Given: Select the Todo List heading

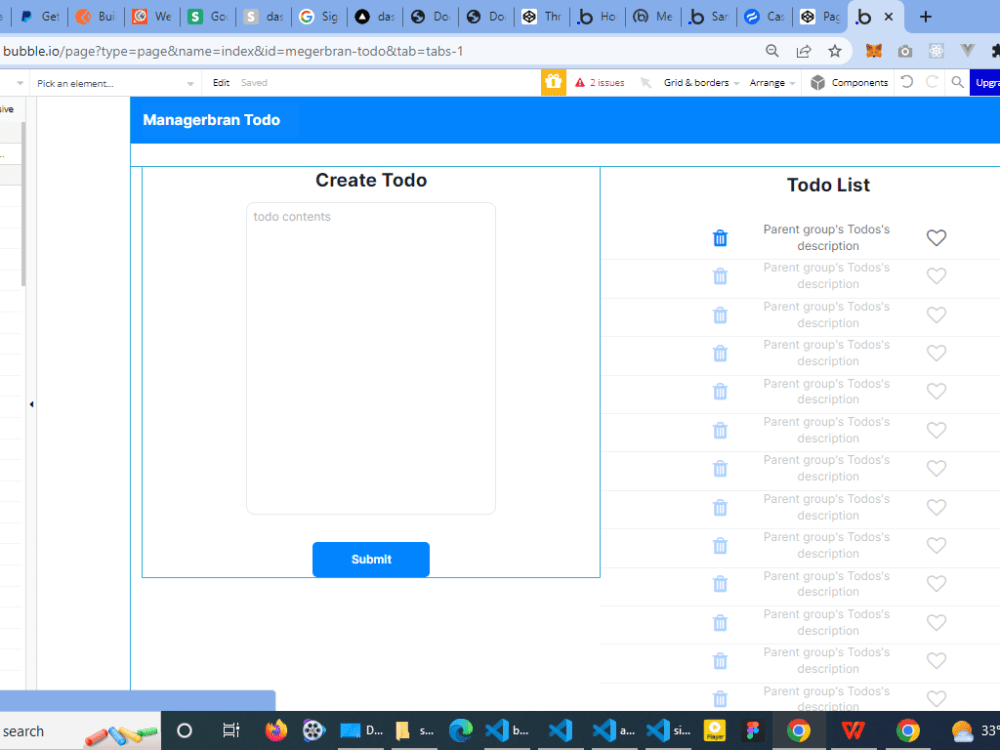Looking at the screenshot, I should [828, 185].
